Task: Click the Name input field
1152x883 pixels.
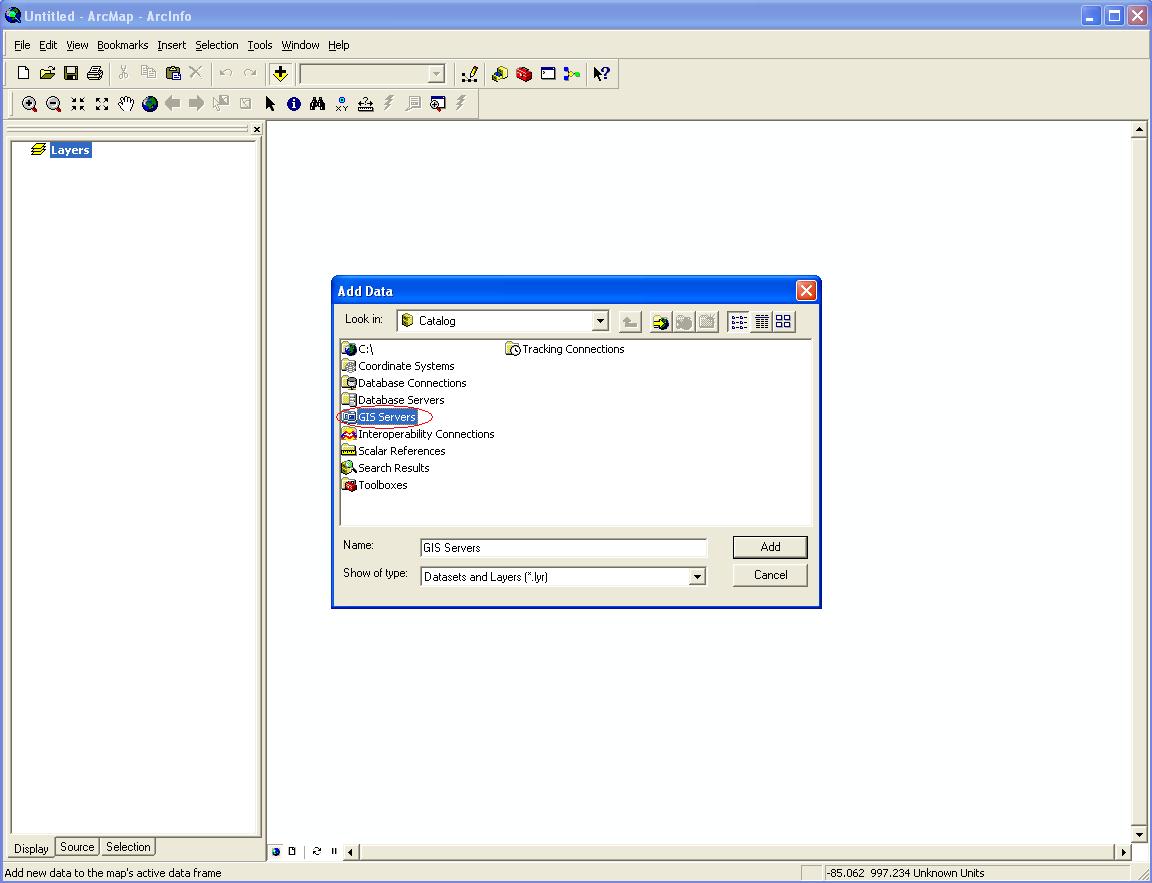Action: tap(564, 548)
